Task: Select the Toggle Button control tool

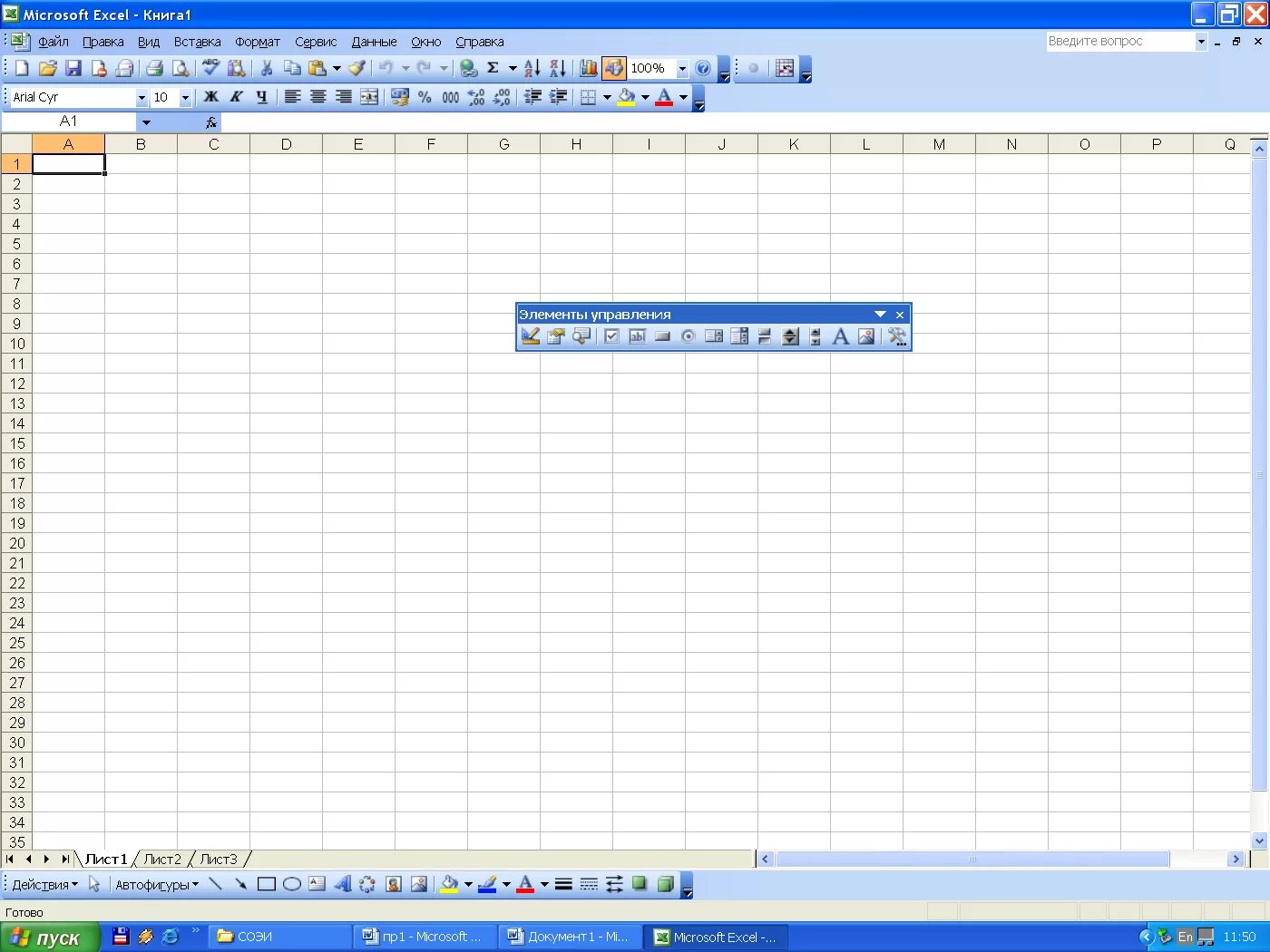Action: click(x=765, y=336)
